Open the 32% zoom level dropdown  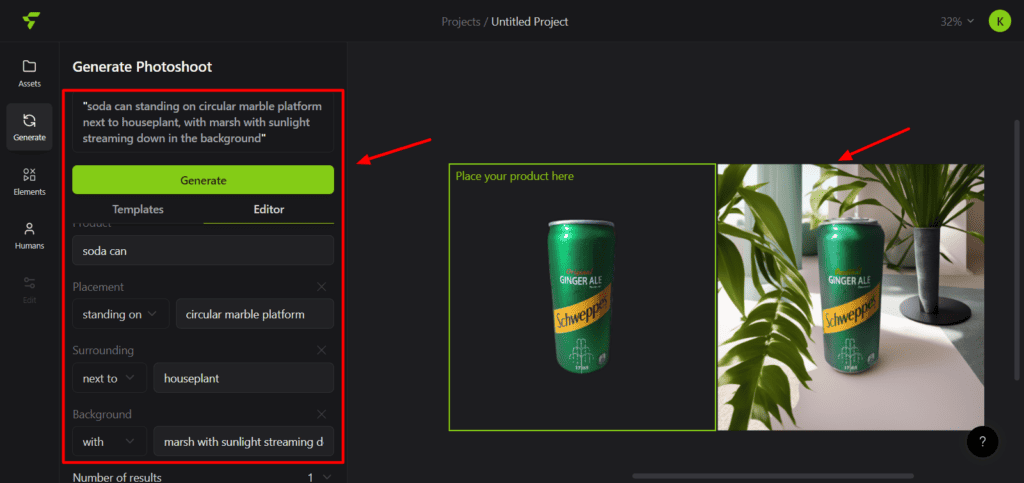956,21
